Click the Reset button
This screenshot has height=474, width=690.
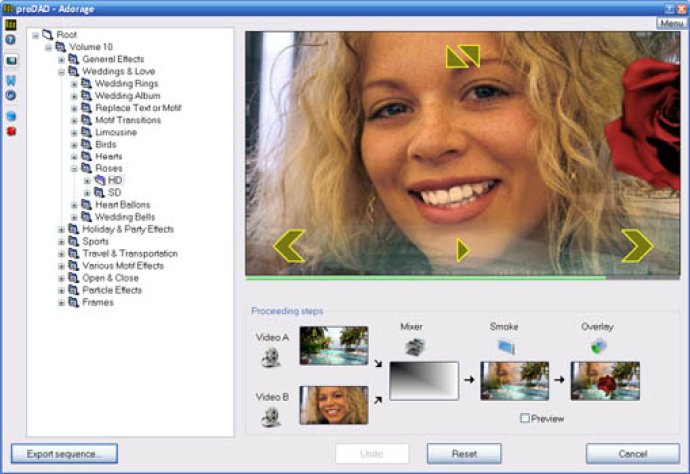click(x=464, y=454)
